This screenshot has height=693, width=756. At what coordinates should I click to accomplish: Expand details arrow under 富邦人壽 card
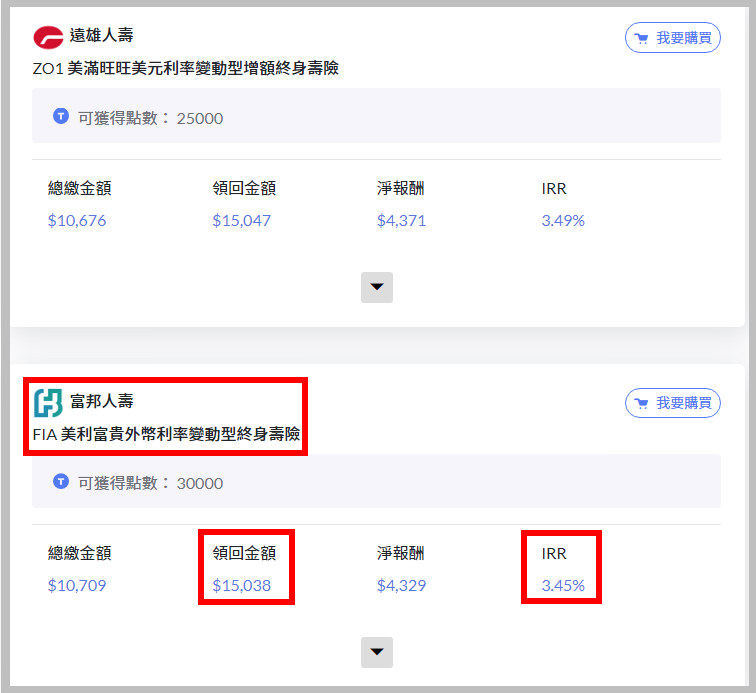point(377,652)
